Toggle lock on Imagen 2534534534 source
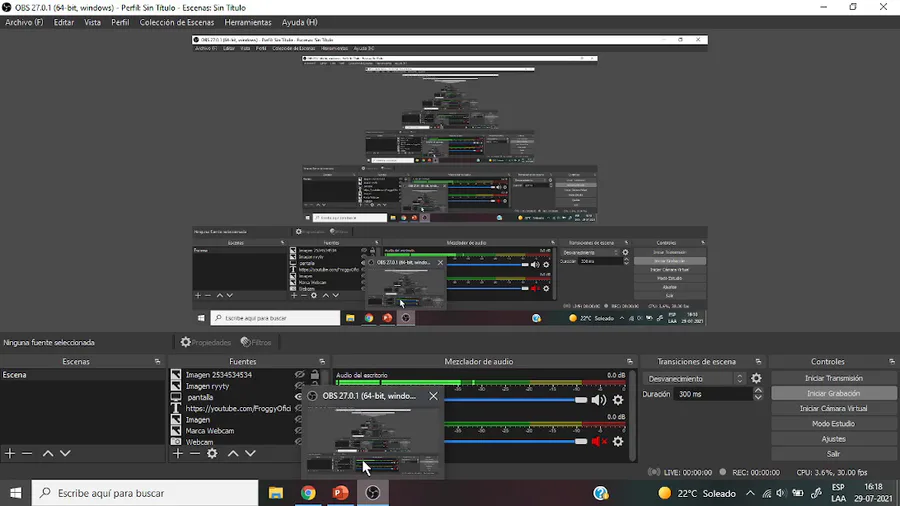This screenshot has width=900, height=506. point(315,375)
